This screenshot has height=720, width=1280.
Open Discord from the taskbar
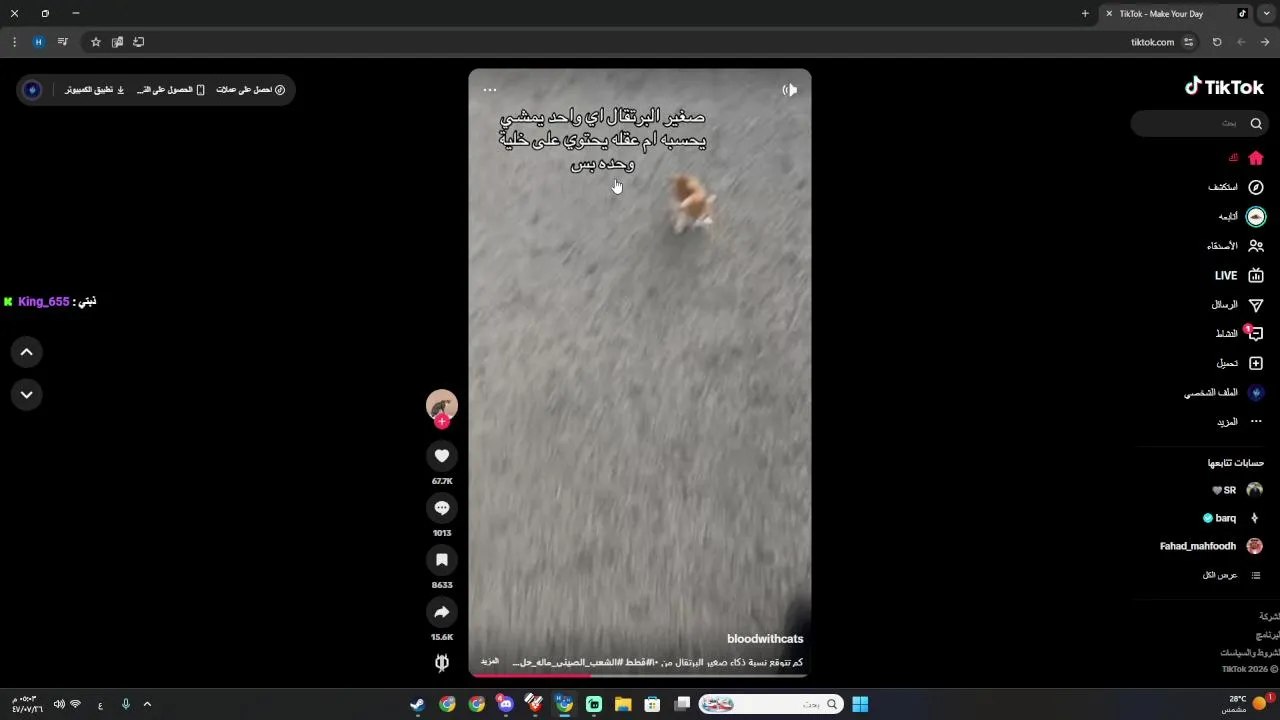tap(506, 704)
